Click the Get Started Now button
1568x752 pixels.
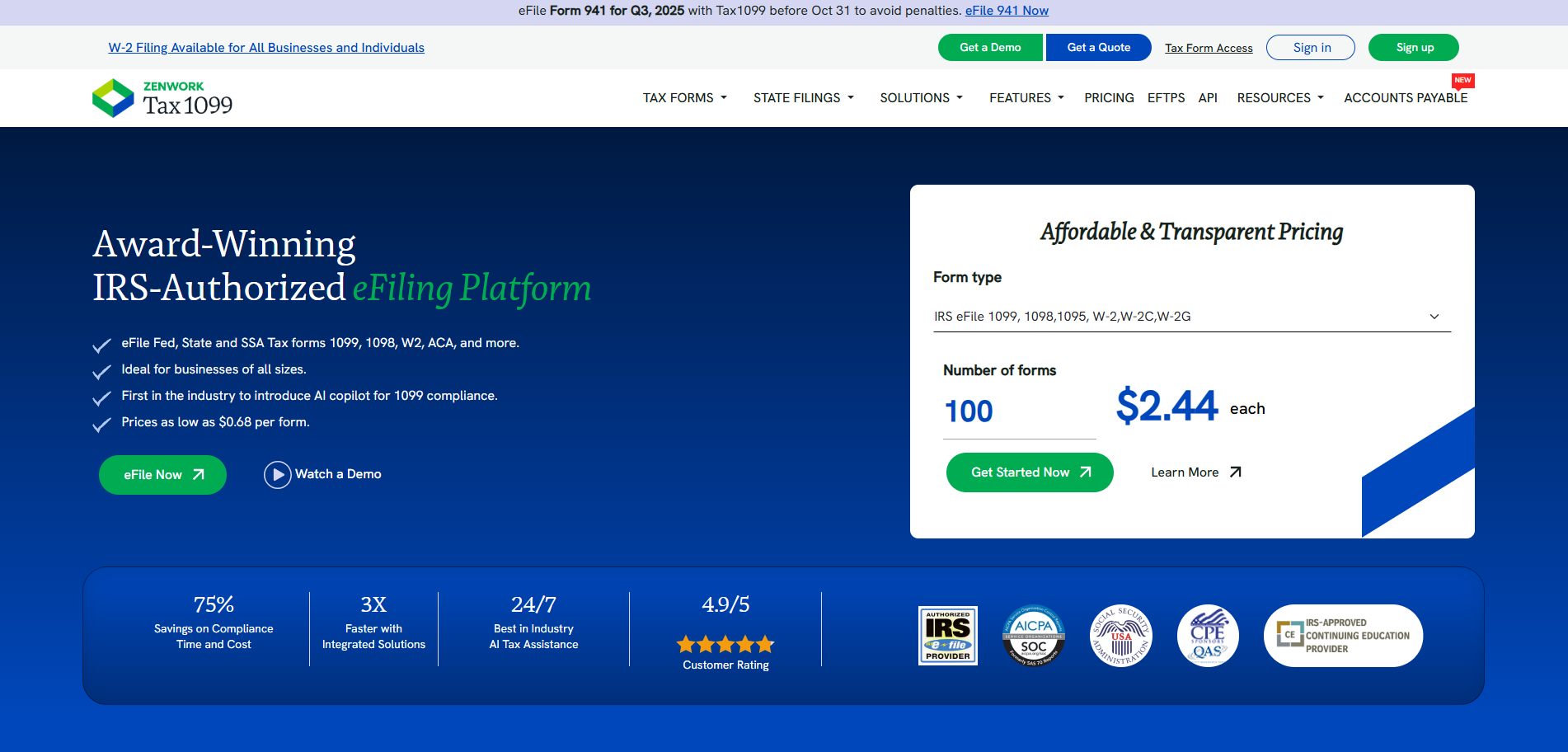(x=1029, y=472)
